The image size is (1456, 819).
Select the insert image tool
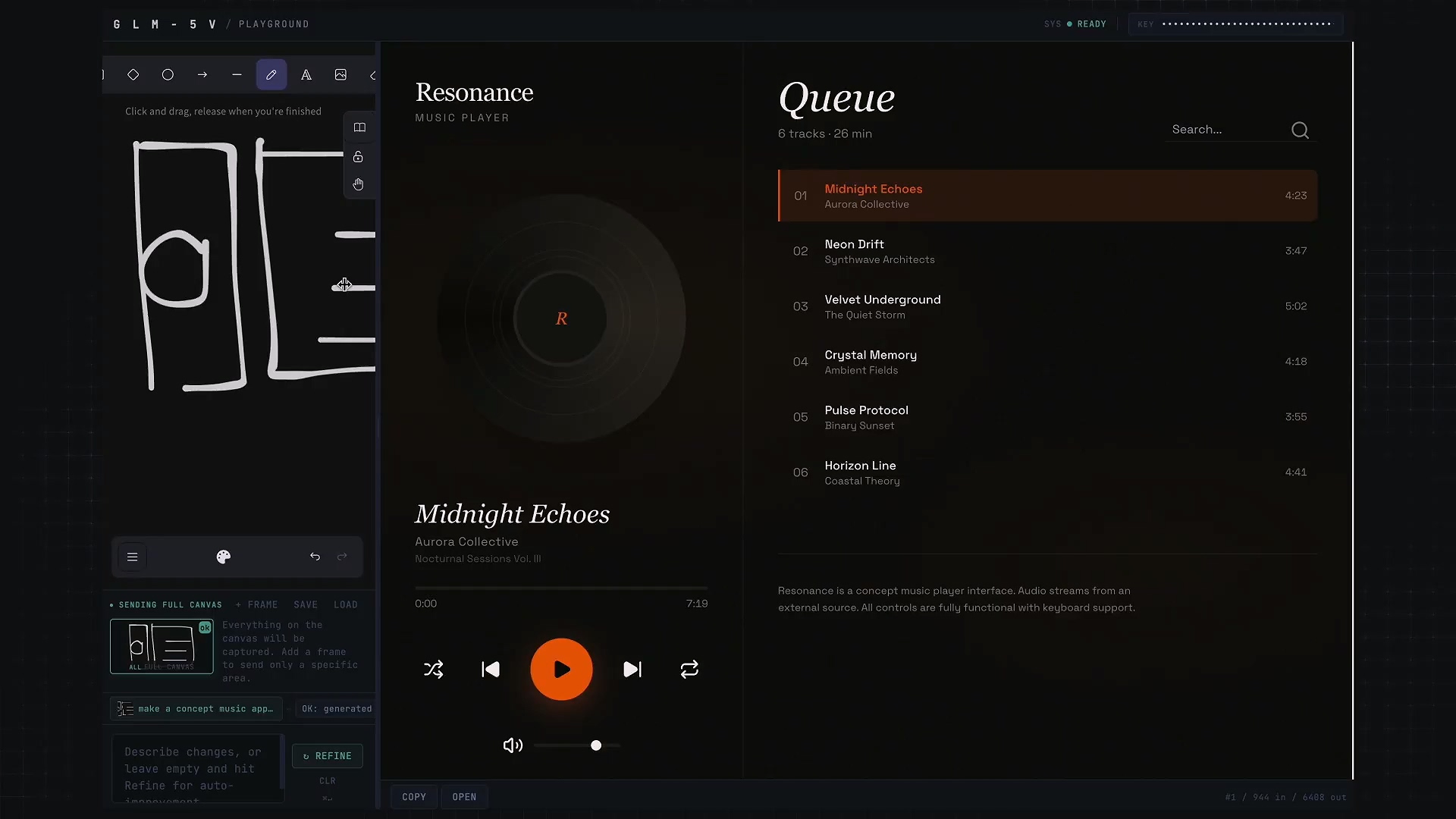tap(340, 75)
